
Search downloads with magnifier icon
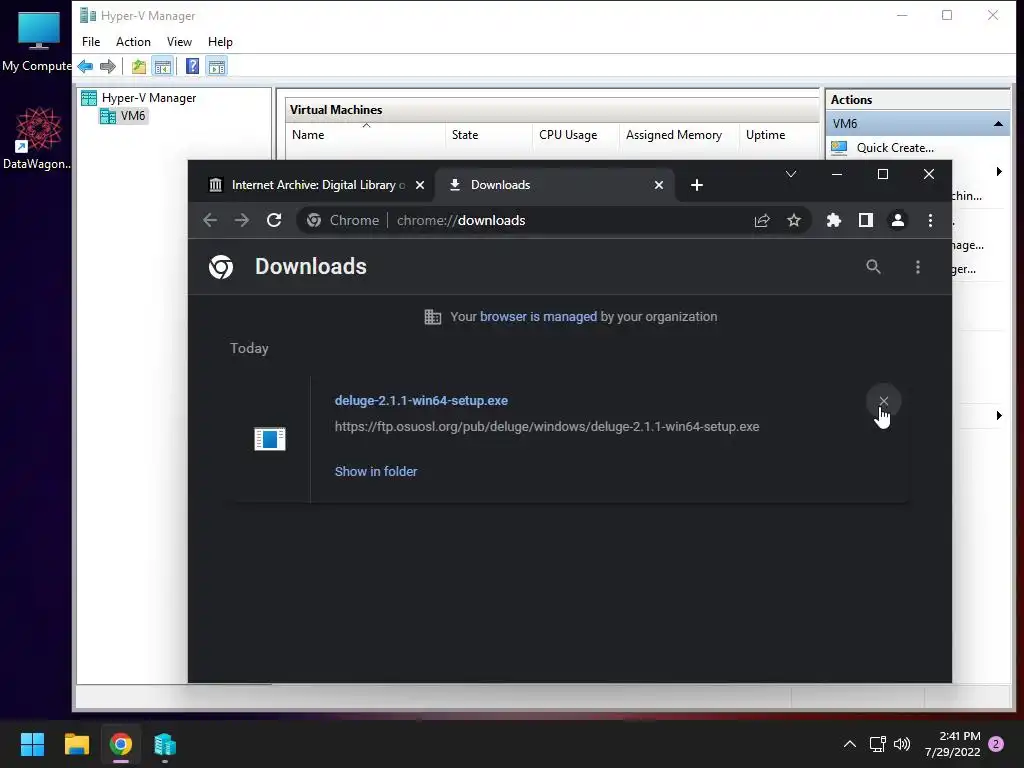[x=873, y=267]
